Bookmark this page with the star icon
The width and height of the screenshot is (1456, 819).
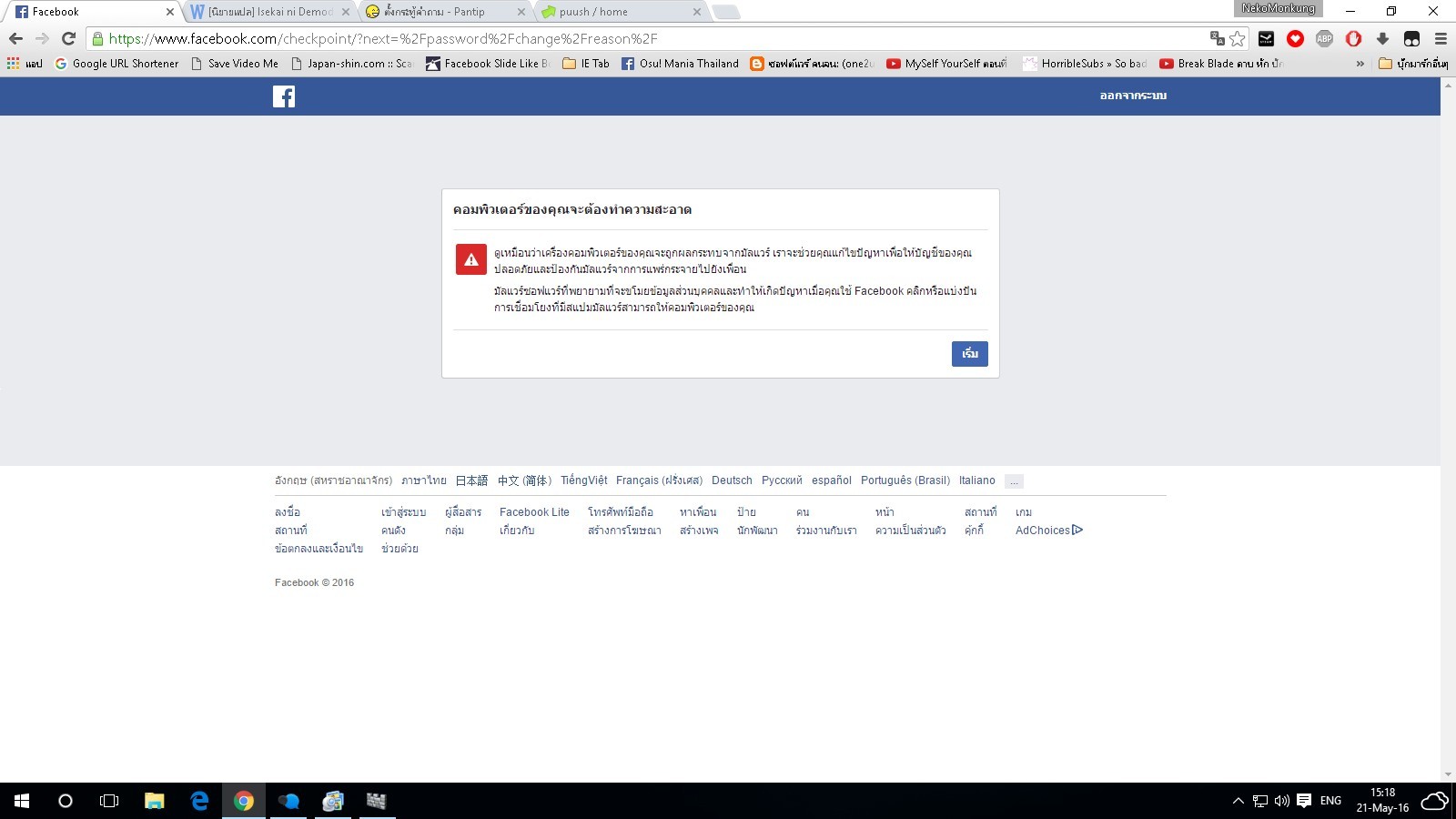pyautogui.click(x=1237, y=38)
